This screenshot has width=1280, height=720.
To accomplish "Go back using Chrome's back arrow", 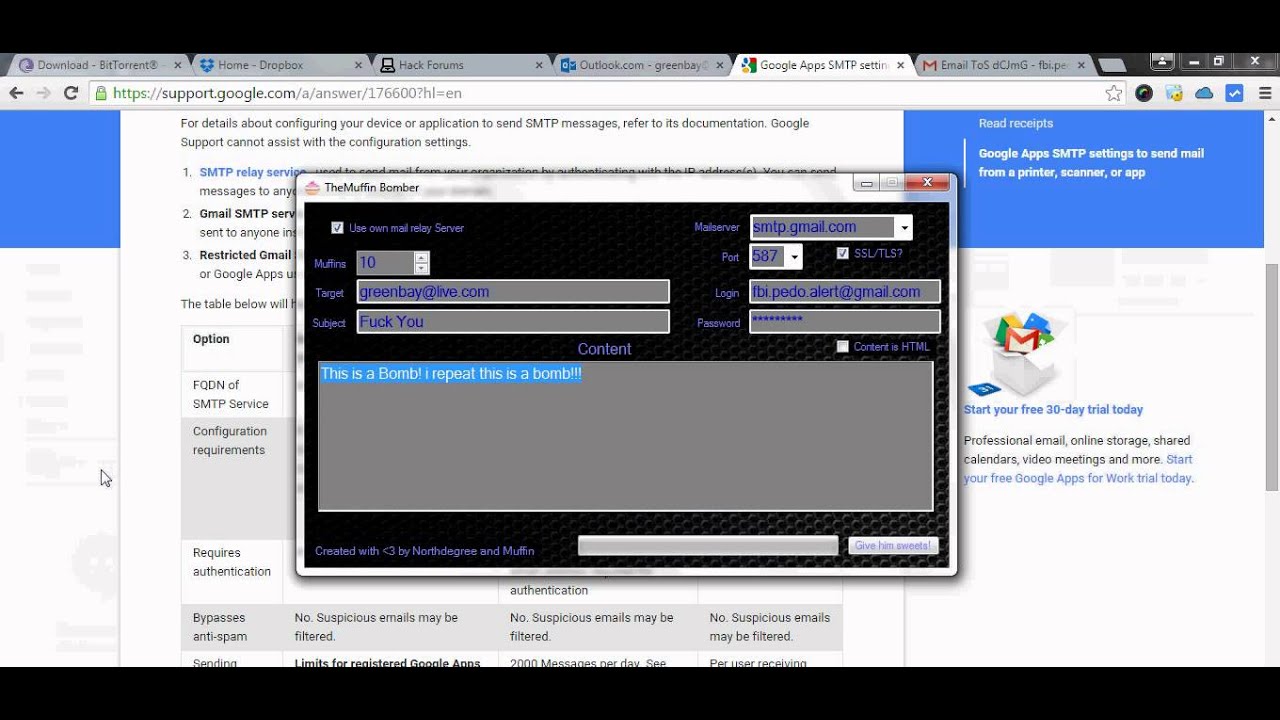I will [x=16, y=93].
